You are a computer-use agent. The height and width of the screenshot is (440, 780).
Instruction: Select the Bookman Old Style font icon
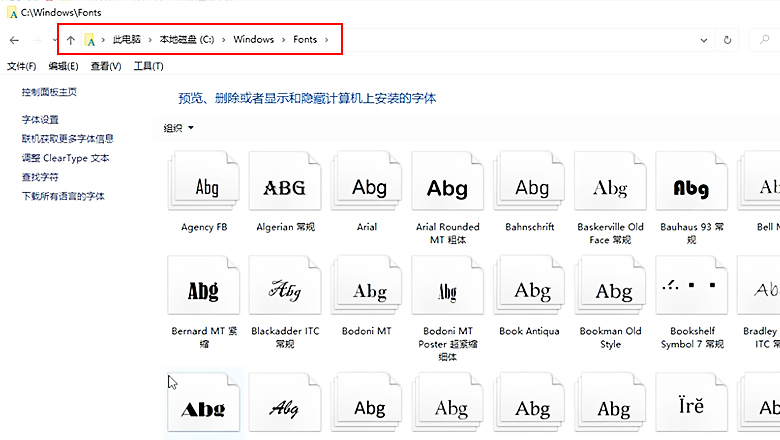tap(610, 285)
